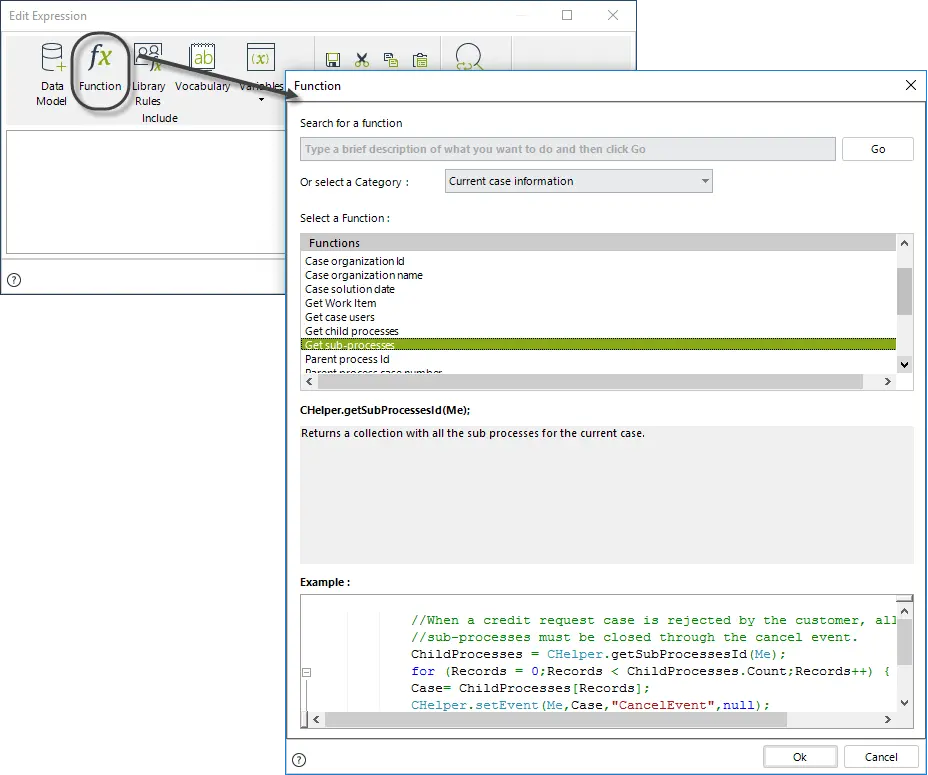Viewport: 928px width, 775px height.
Task: Click the Copy toolbar icon
Action: click(391, 60)
